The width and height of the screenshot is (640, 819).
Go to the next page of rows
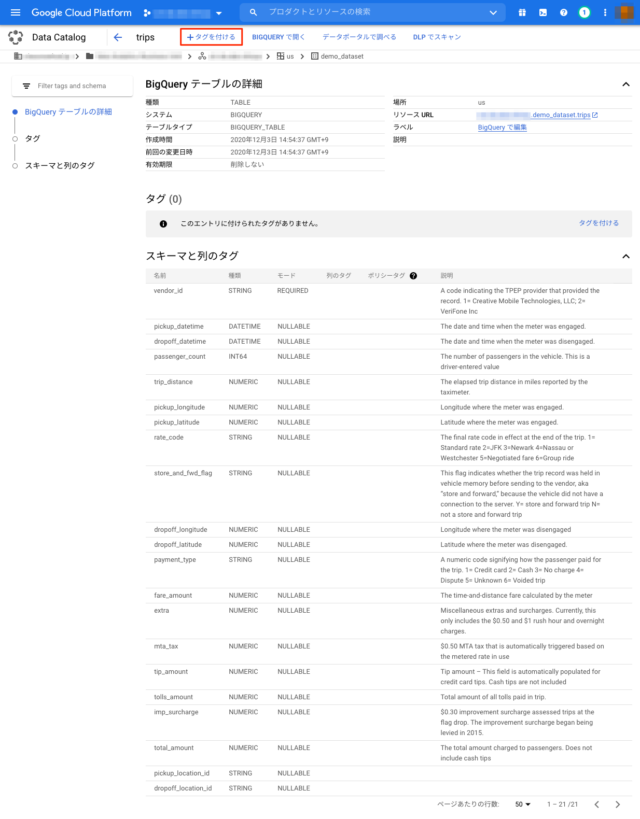click(x=621, y=804)
